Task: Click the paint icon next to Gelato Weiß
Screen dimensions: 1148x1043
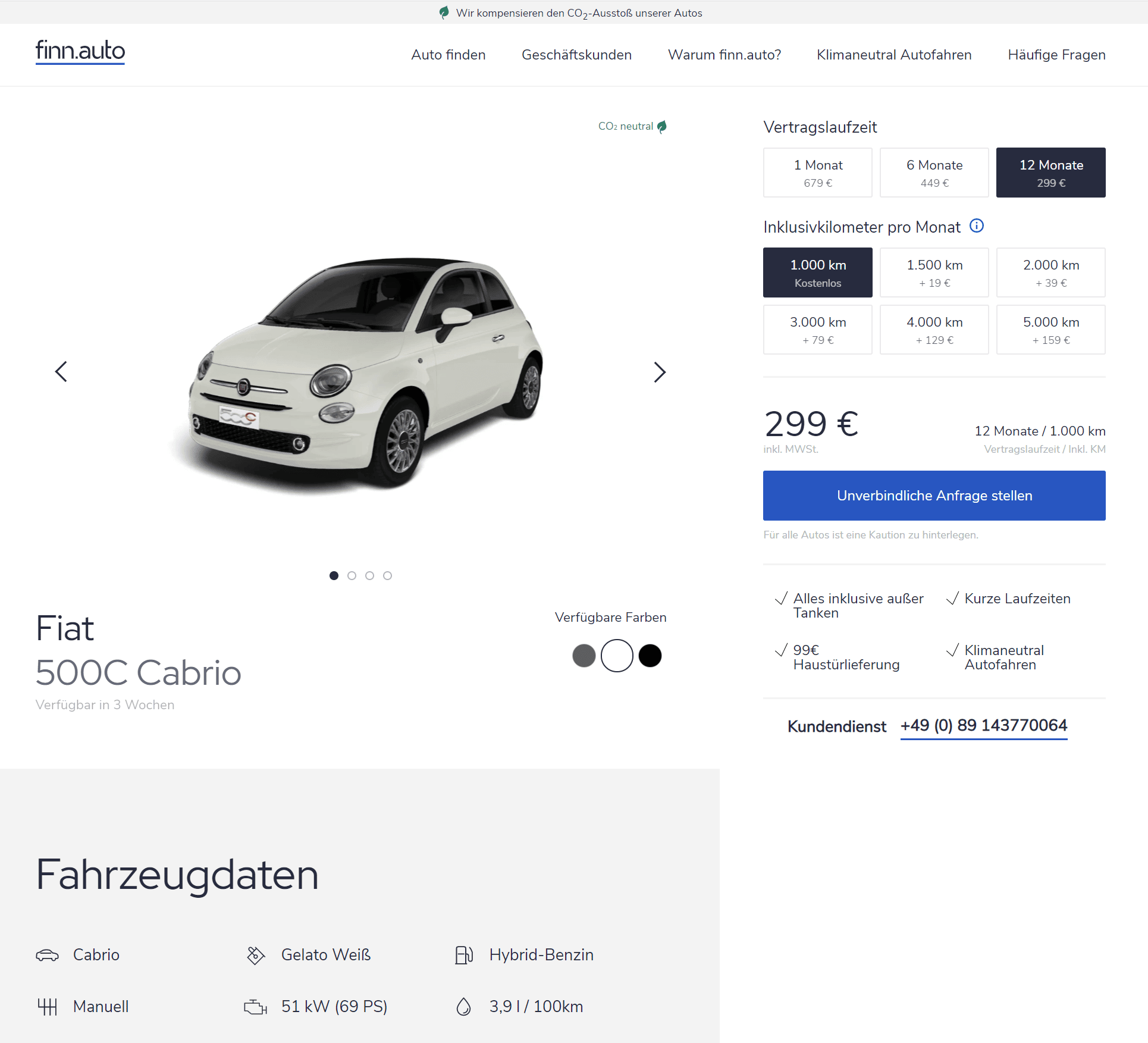Action: 256,955
